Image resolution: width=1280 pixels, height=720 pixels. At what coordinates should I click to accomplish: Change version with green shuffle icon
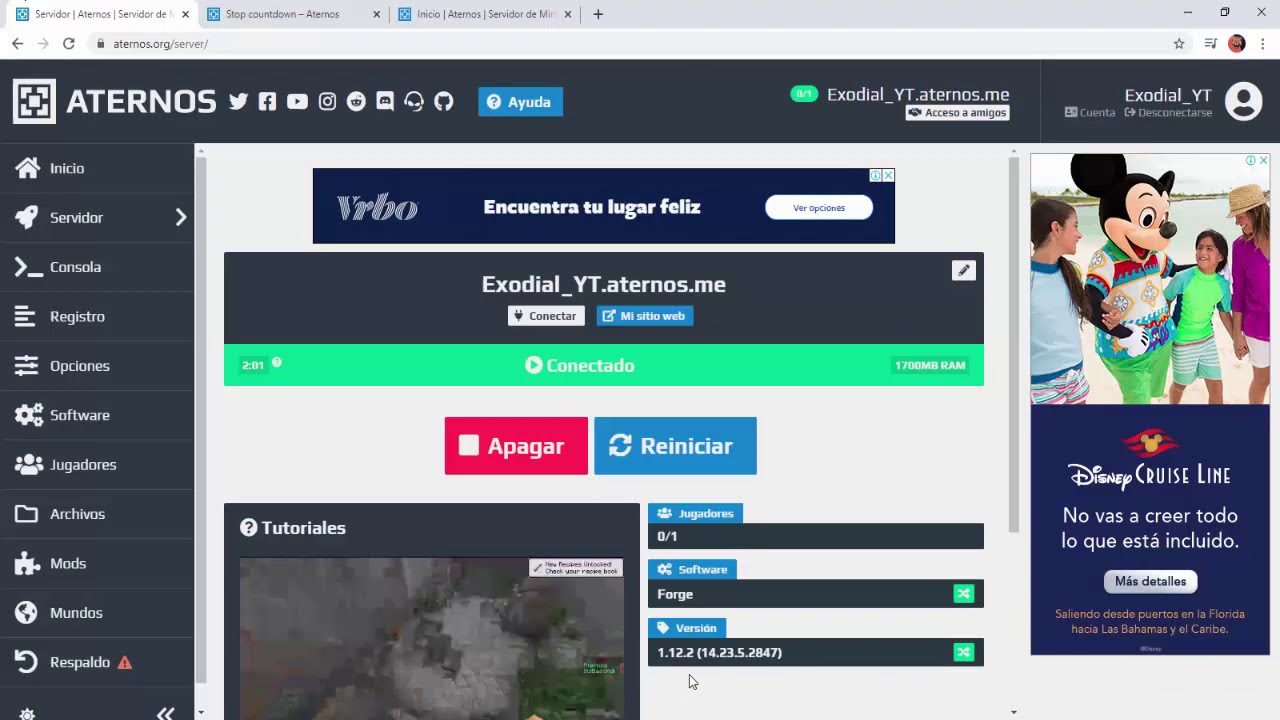963,652
